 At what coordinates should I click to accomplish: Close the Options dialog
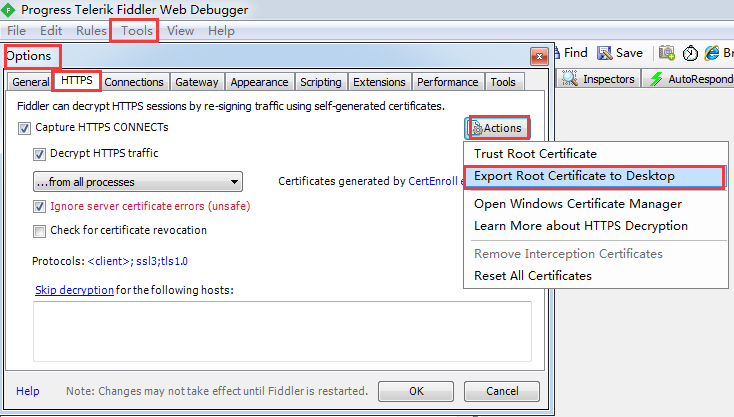(539, 57)
